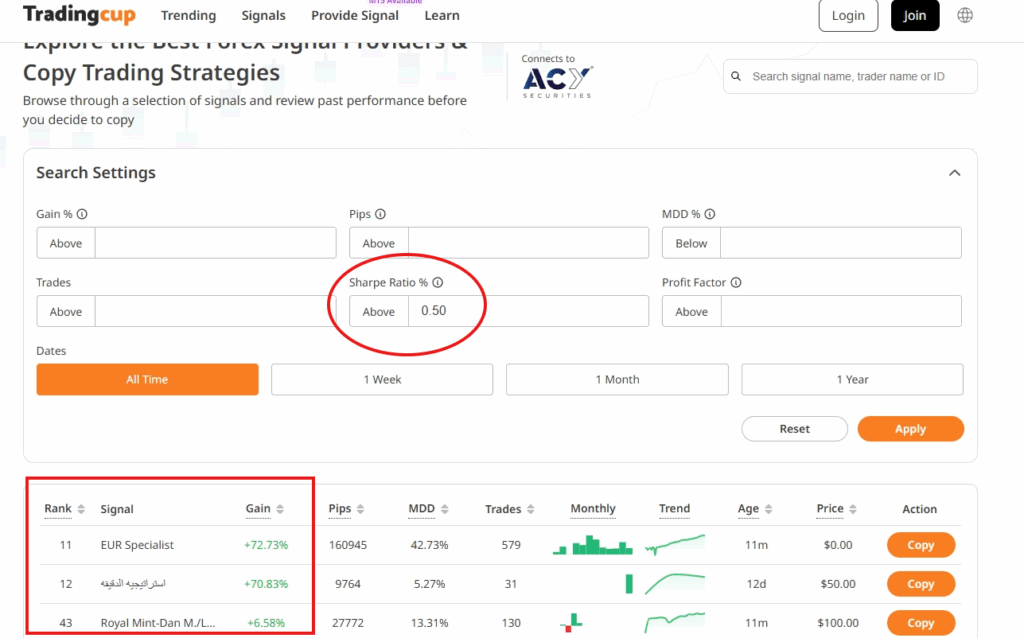This screenshot has height=638, width=1024.
Task: Click the Pips info icon
Action: (x=381, y=214)
